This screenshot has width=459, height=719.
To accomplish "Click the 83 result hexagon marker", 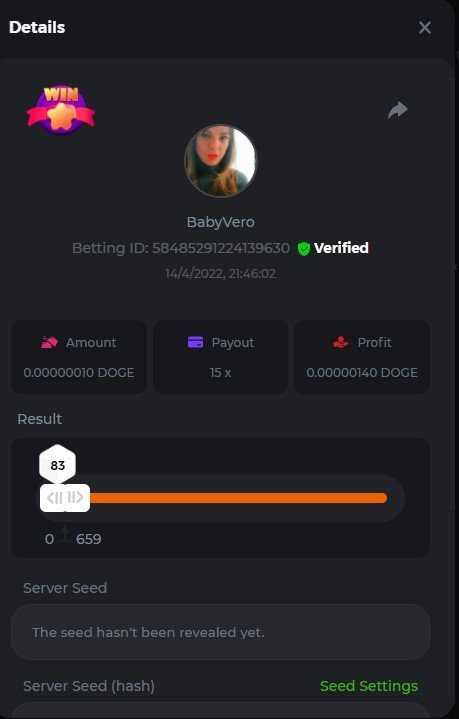I will (x=58, y=465).
